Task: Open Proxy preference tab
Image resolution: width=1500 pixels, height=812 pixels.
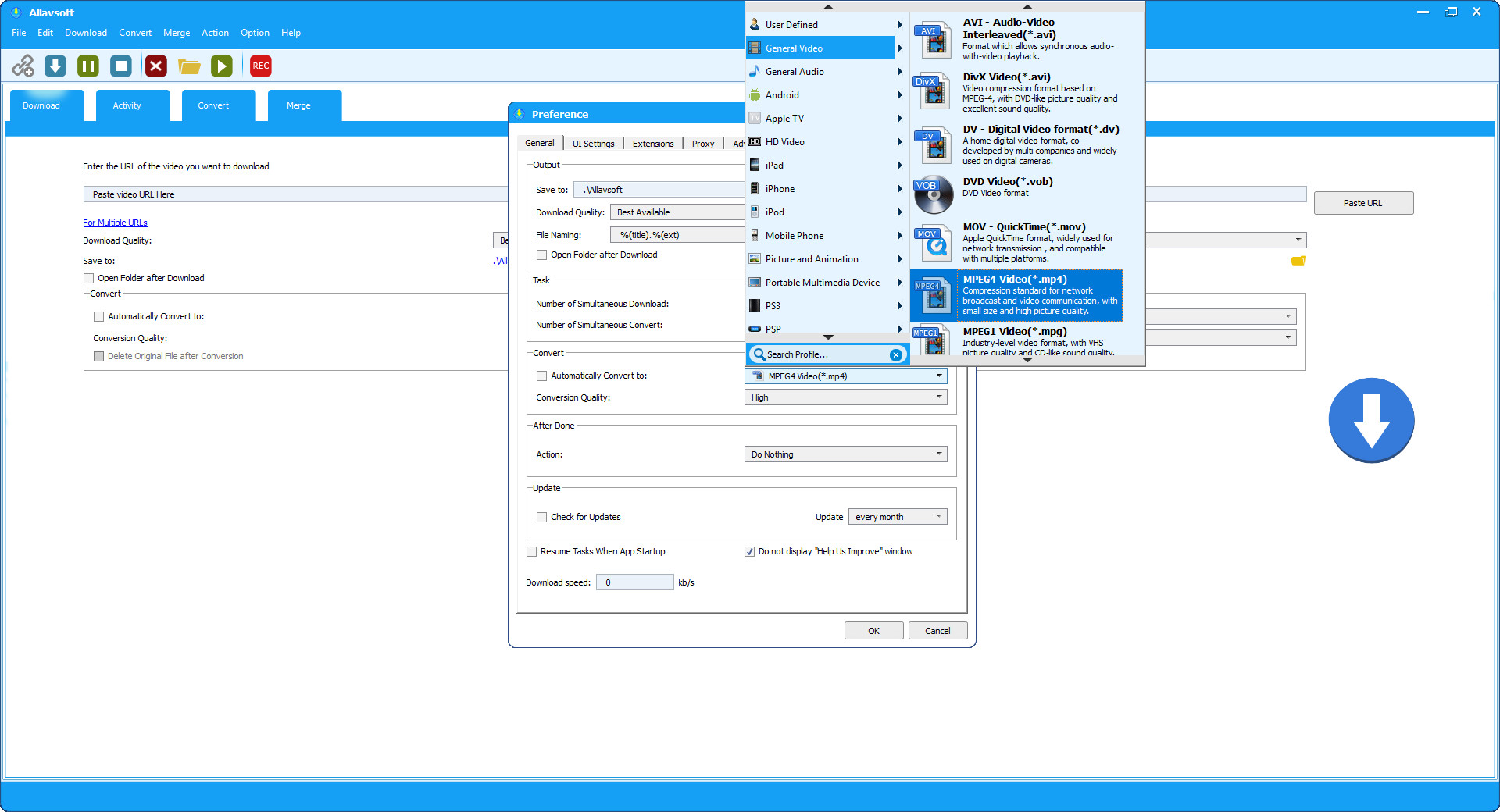Action: [703, 144]
